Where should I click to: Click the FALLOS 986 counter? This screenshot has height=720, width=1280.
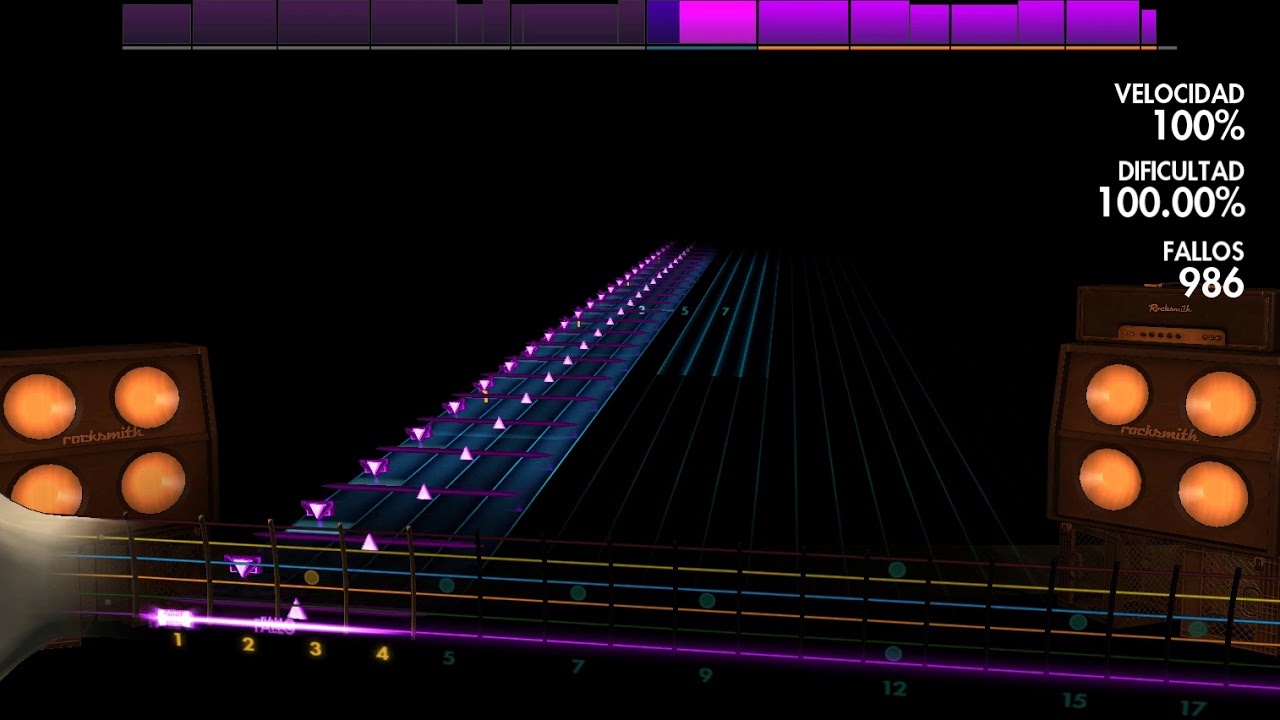1204,269
